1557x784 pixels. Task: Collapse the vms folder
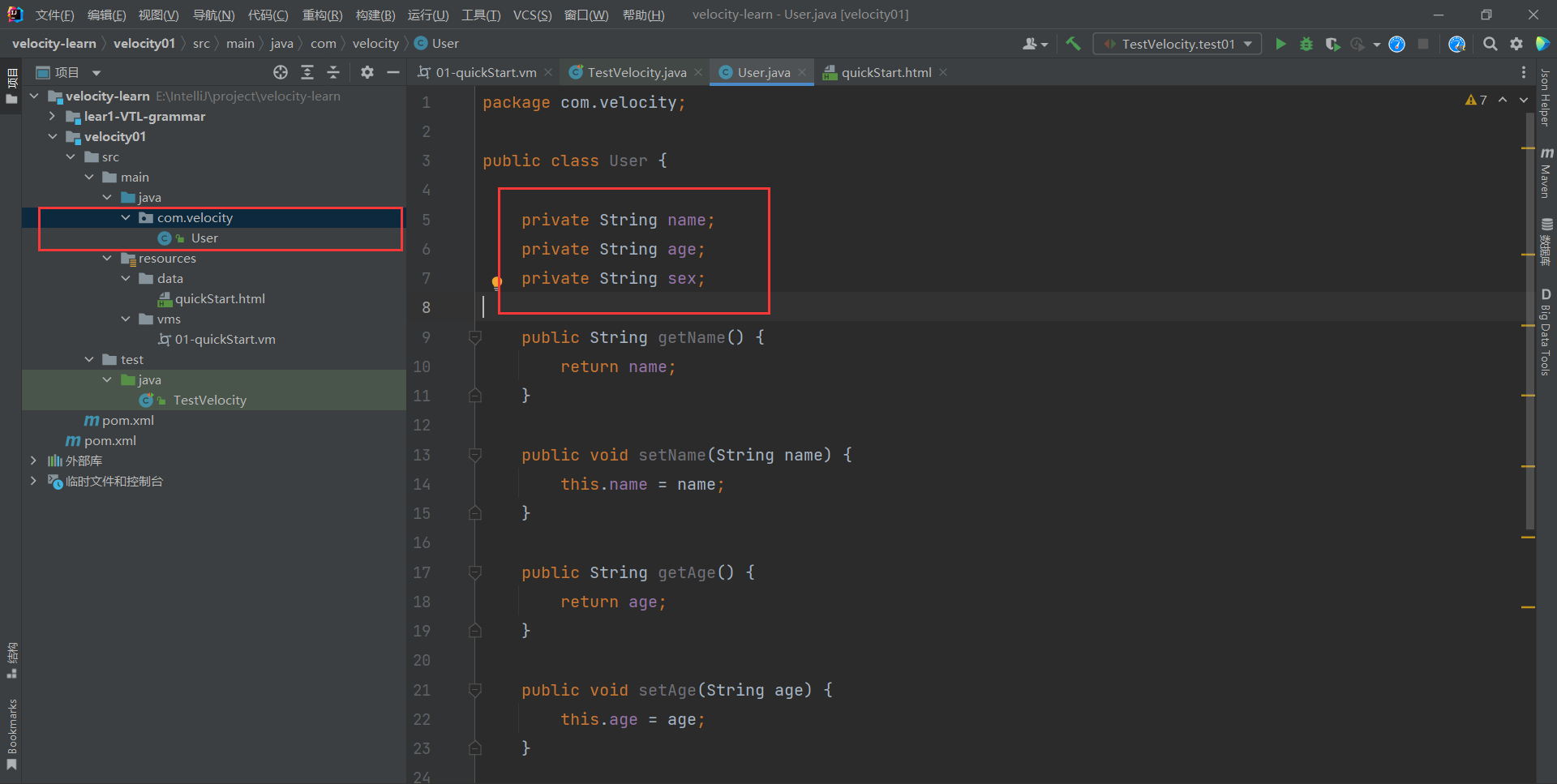point(126,319)
